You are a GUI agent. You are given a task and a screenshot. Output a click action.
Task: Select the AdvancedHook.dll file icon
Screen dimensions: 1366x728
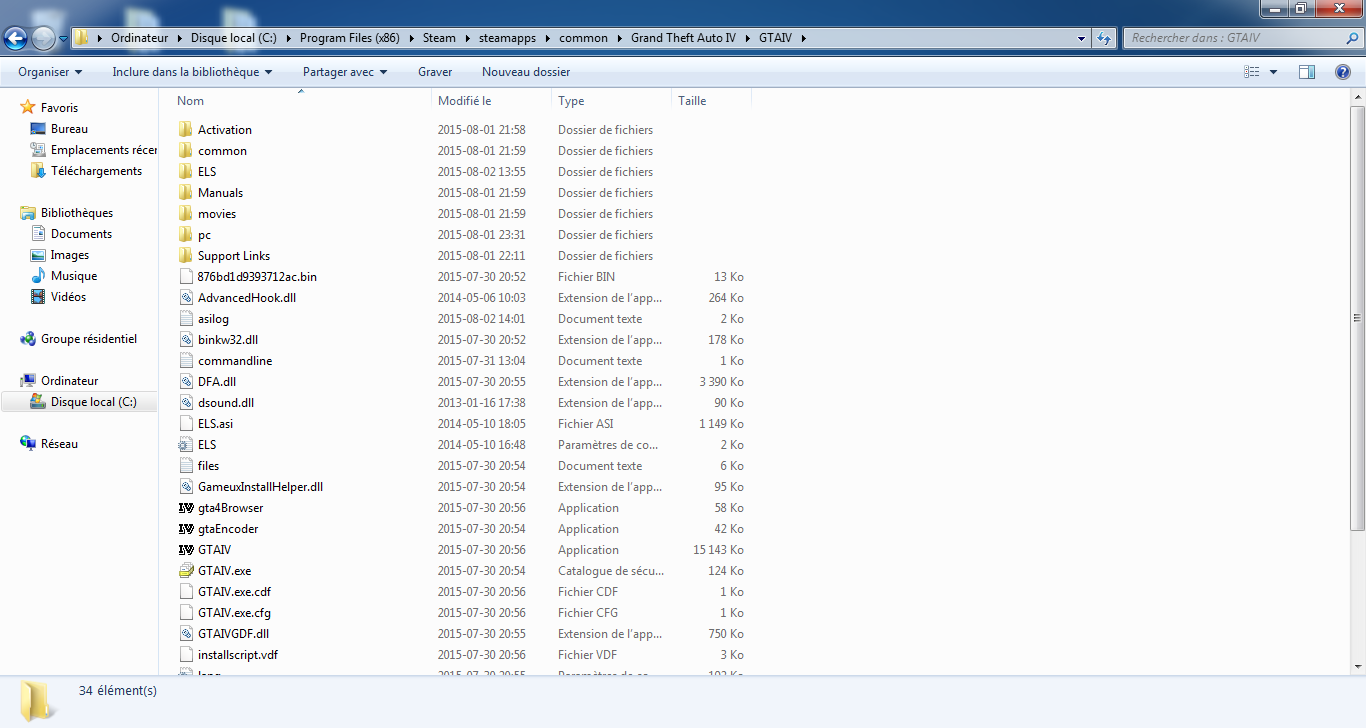tap(185, 298)
